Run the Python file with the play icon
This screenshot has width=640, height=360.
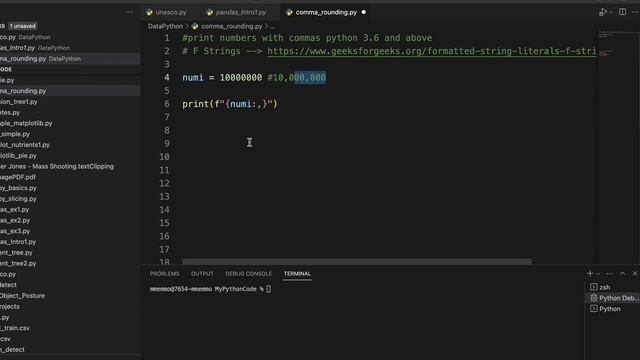pos(602,12)
